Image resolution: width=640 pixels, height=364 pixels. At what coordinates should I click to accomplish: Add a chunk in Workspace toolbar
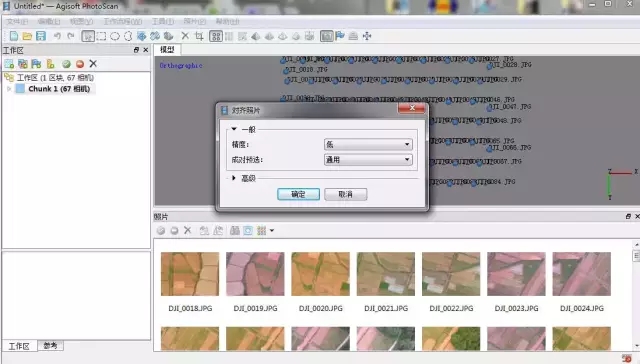point(9,64)
